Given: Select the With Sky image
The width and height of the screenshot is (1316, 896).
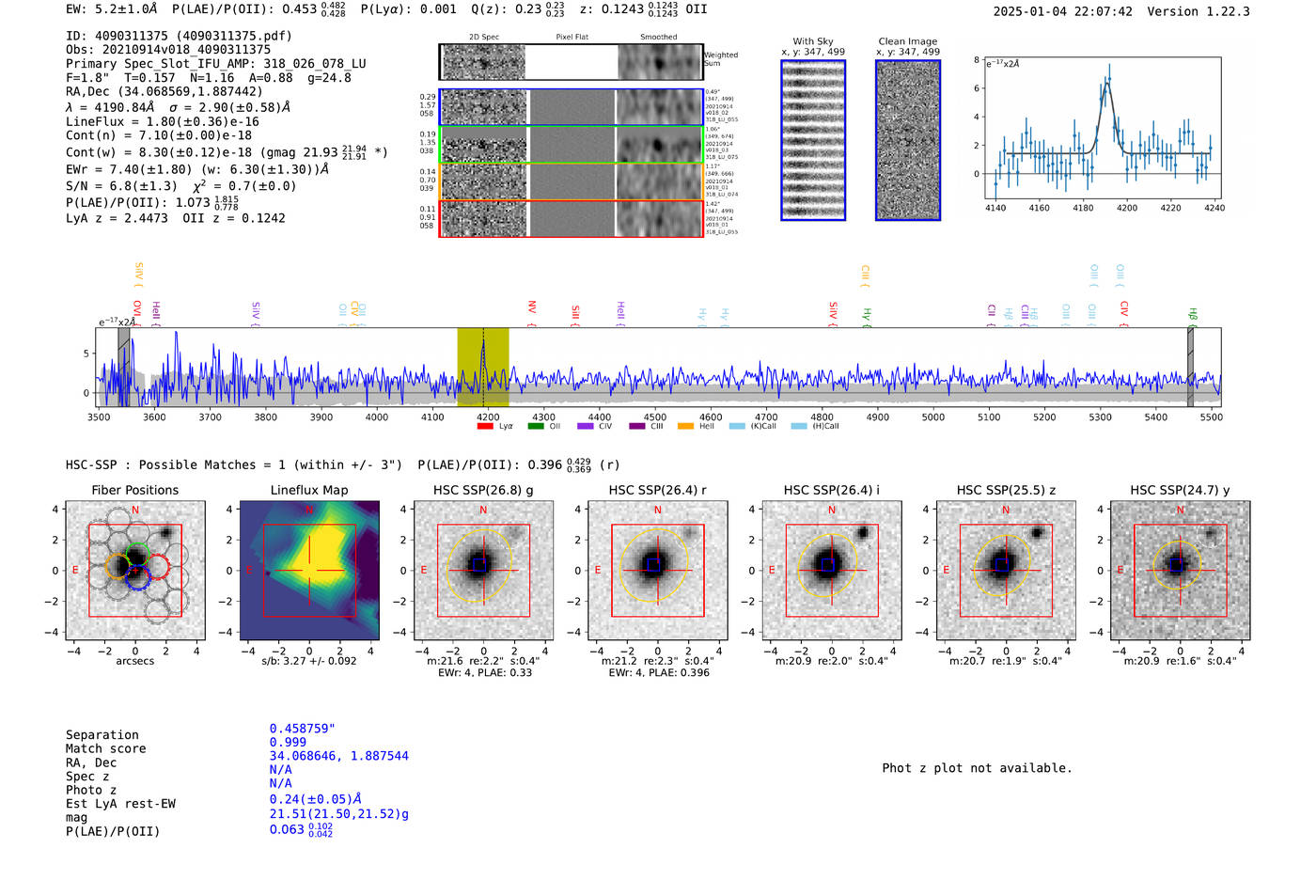Looking at the screenshot, I should coord(813,140).
